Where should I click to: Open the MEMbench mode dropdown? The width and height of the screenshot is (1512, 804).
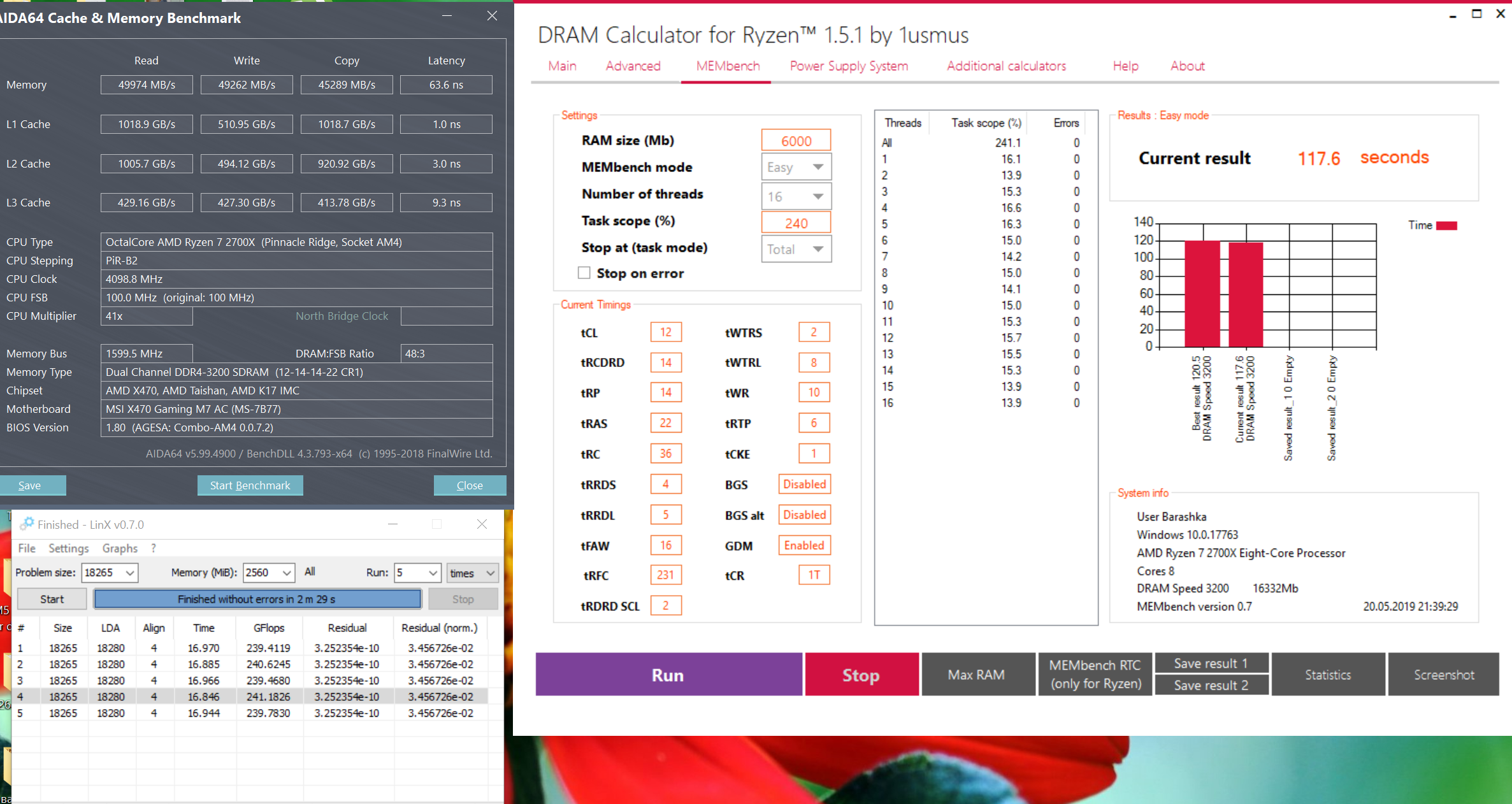pos(796,167)
